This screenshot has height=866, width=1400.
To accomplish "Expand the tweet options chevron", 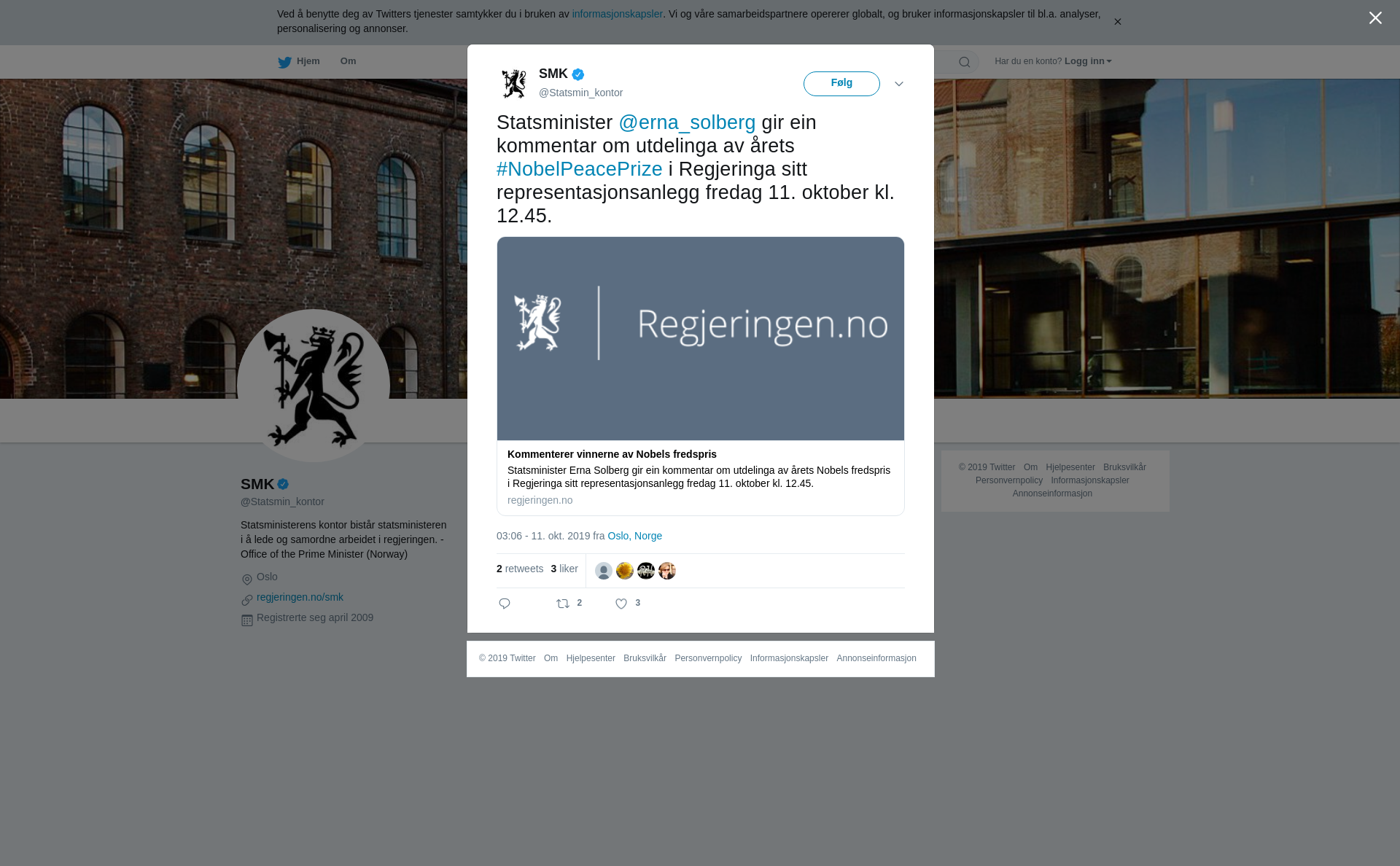I will coord(899,84).
